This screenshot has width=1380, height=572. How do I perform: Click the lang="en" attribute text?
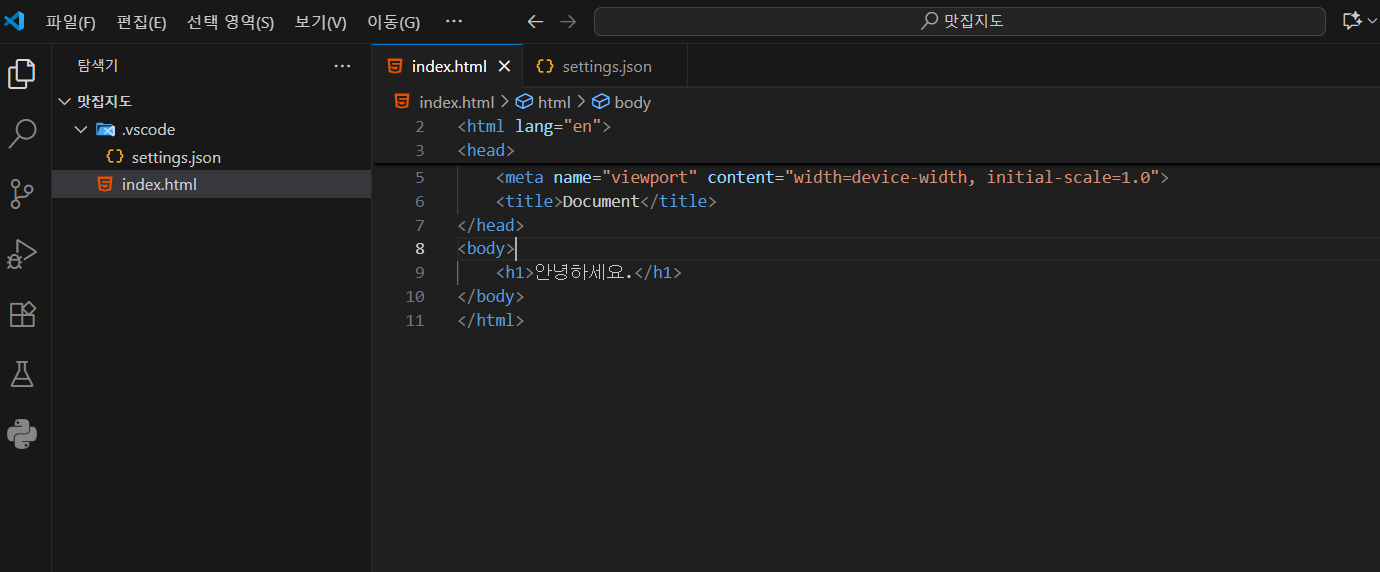558,127
